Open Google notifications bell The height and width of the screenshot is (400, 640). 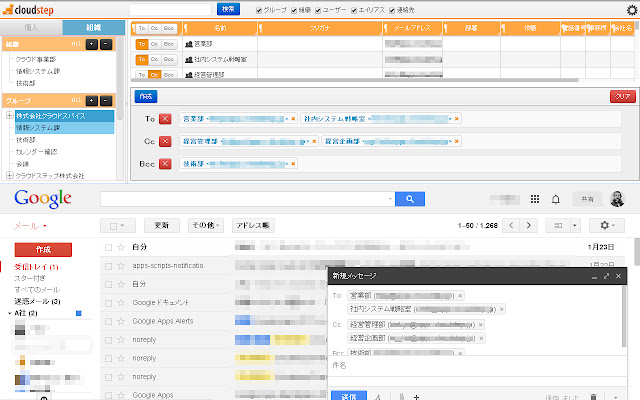click(x=556, y=199)
